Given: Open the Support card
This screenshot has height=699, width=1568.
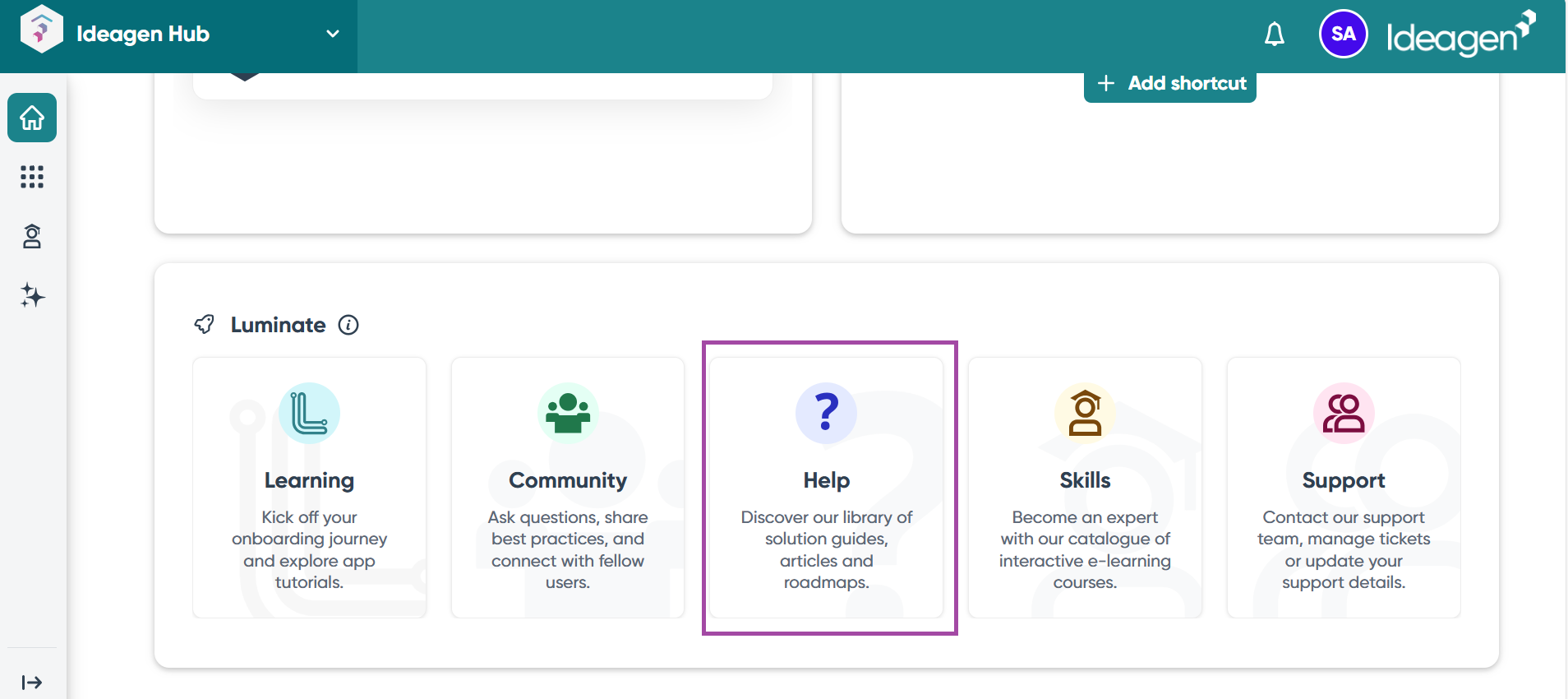Looking at the screenshot, I should [x=1344, y=487].
